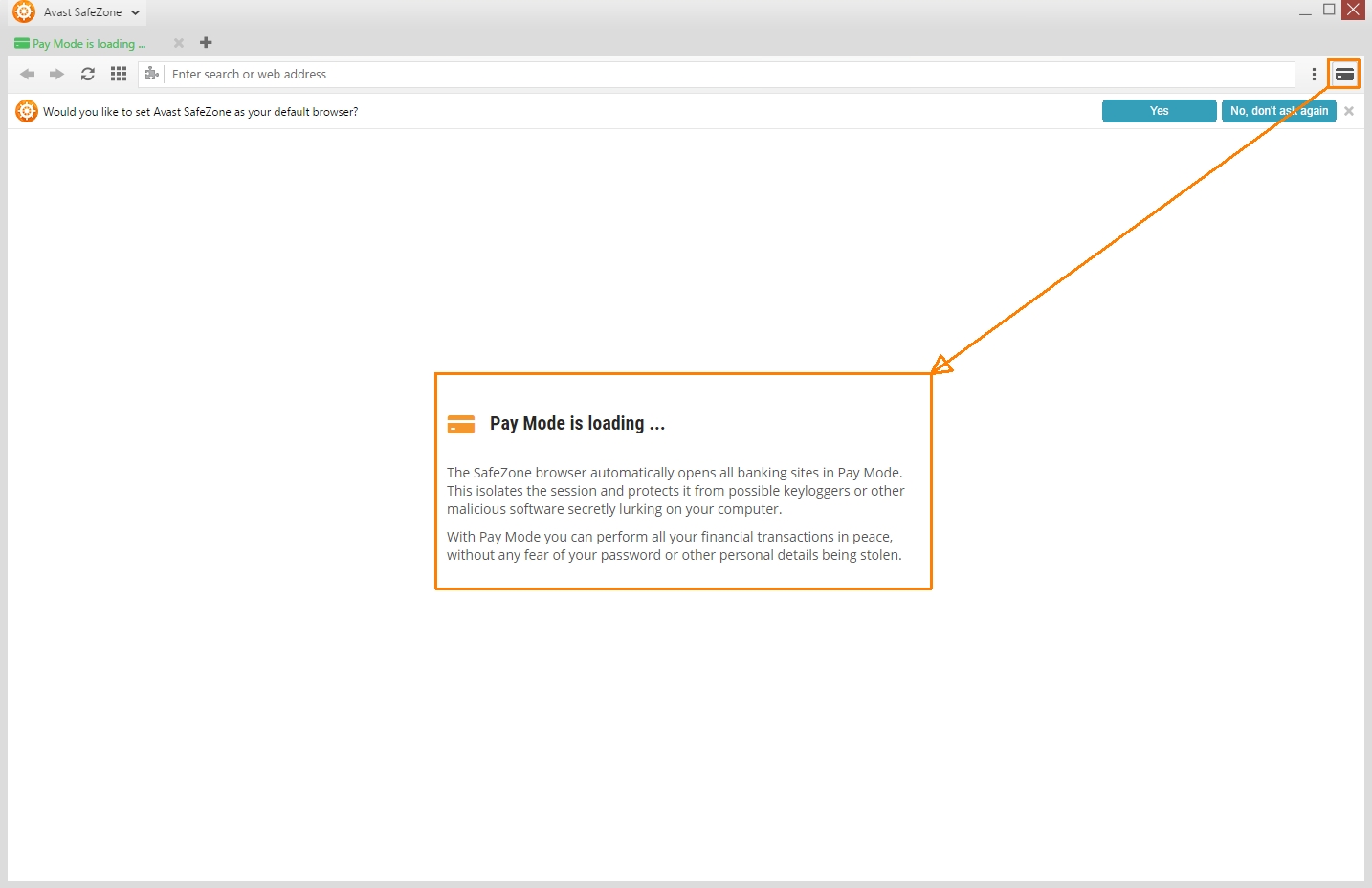Click the extensions puzzle icon in address bar
1372x888 pixels.
pyautogui.click(x=151, y=74)
